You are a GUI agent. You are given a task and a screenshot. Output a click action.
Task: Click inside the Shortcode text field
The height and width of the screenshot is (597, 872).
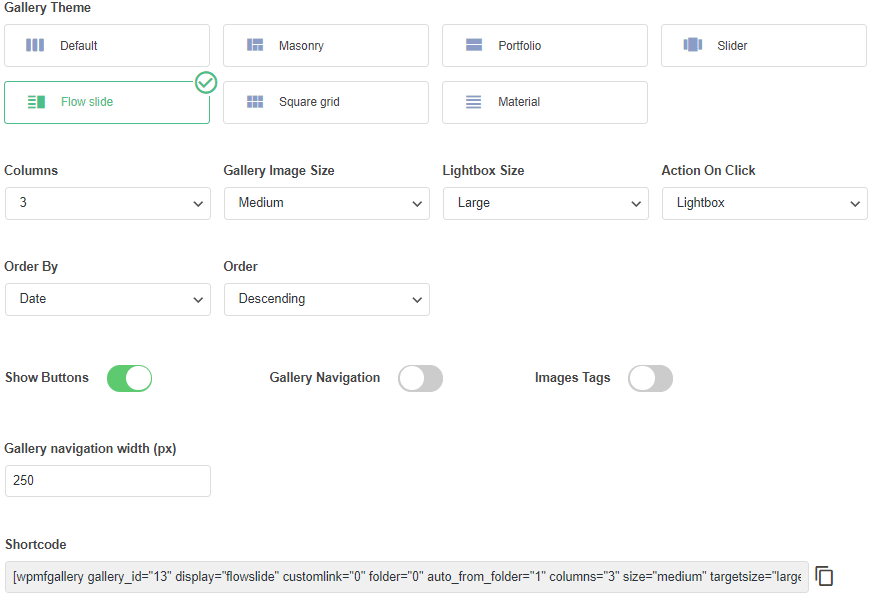coord(406,577)
